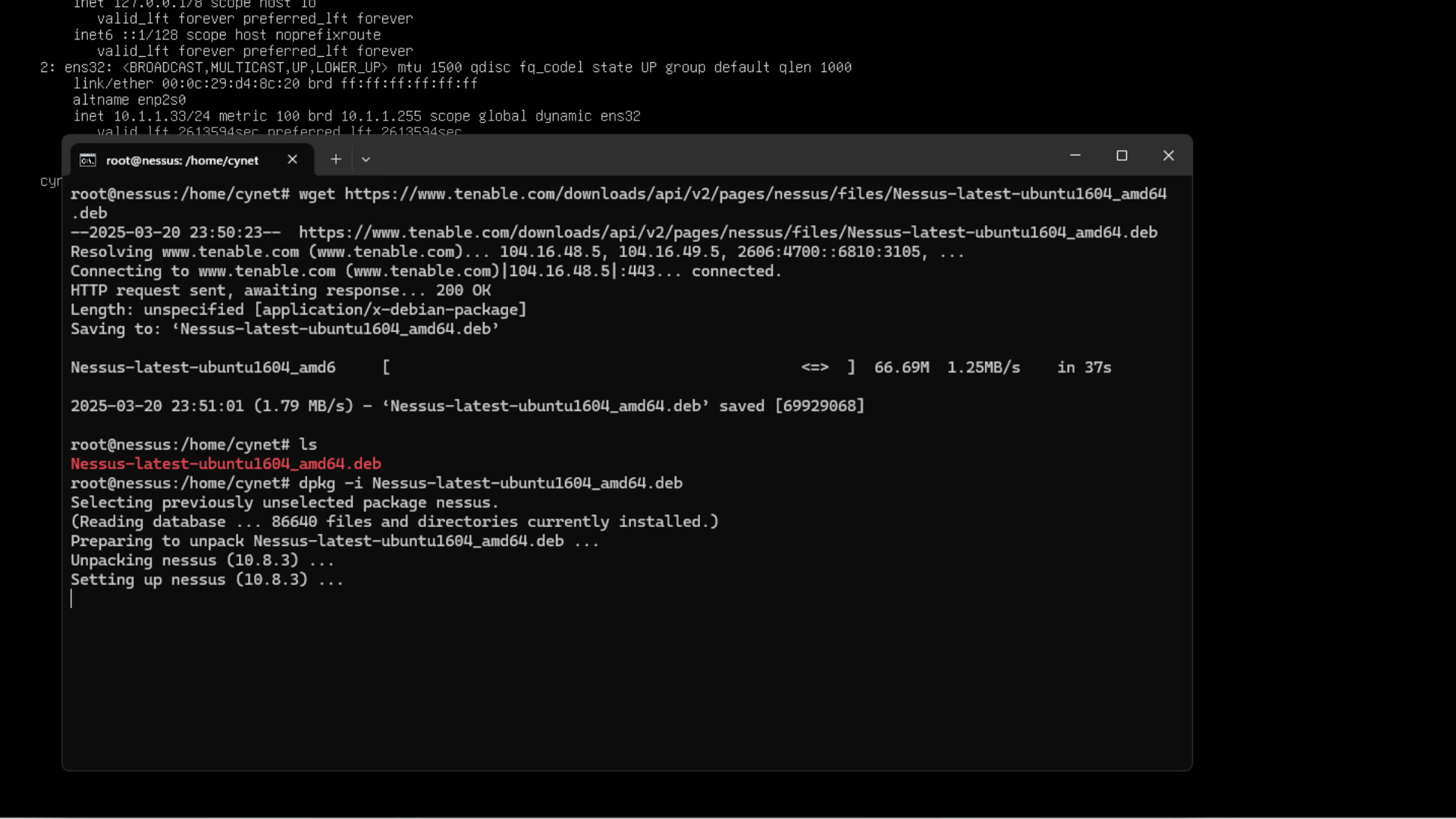Click the dpkg -i command line
Image resolution: width=1456 pixels, height=819 pixels.
490,483
